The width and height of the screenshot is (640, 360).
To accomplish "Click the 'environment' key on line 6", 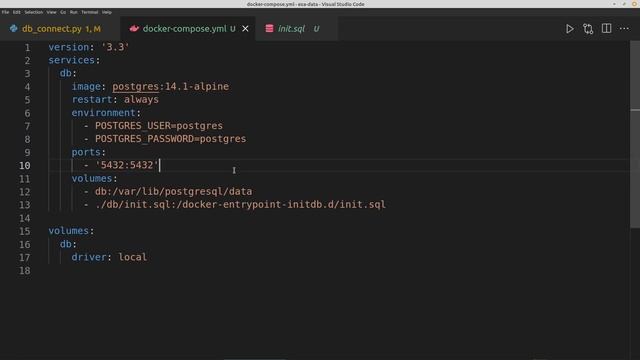I will (103, 113).
